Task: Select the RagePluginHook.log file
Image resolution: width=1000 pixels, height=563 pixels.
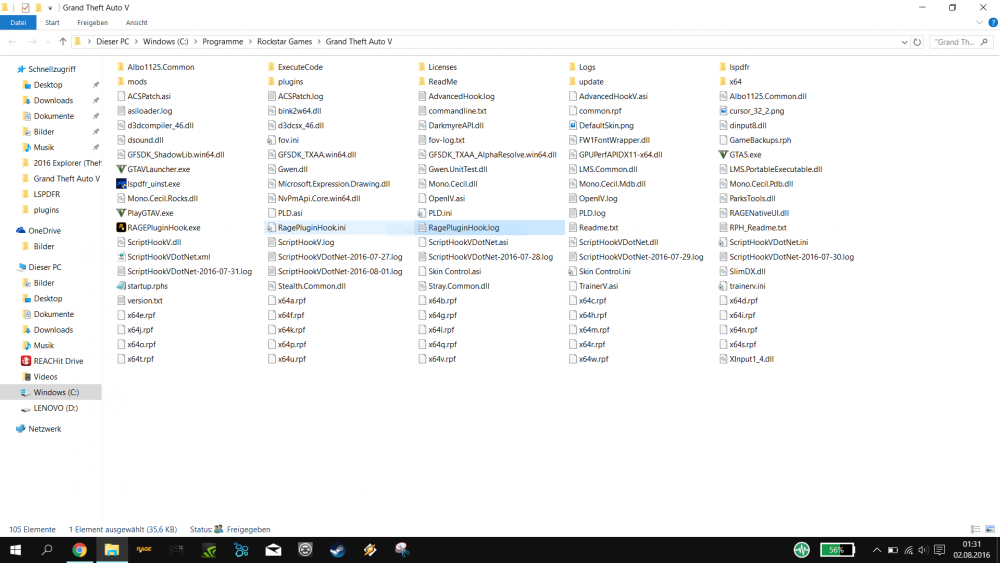Action: 490,228
